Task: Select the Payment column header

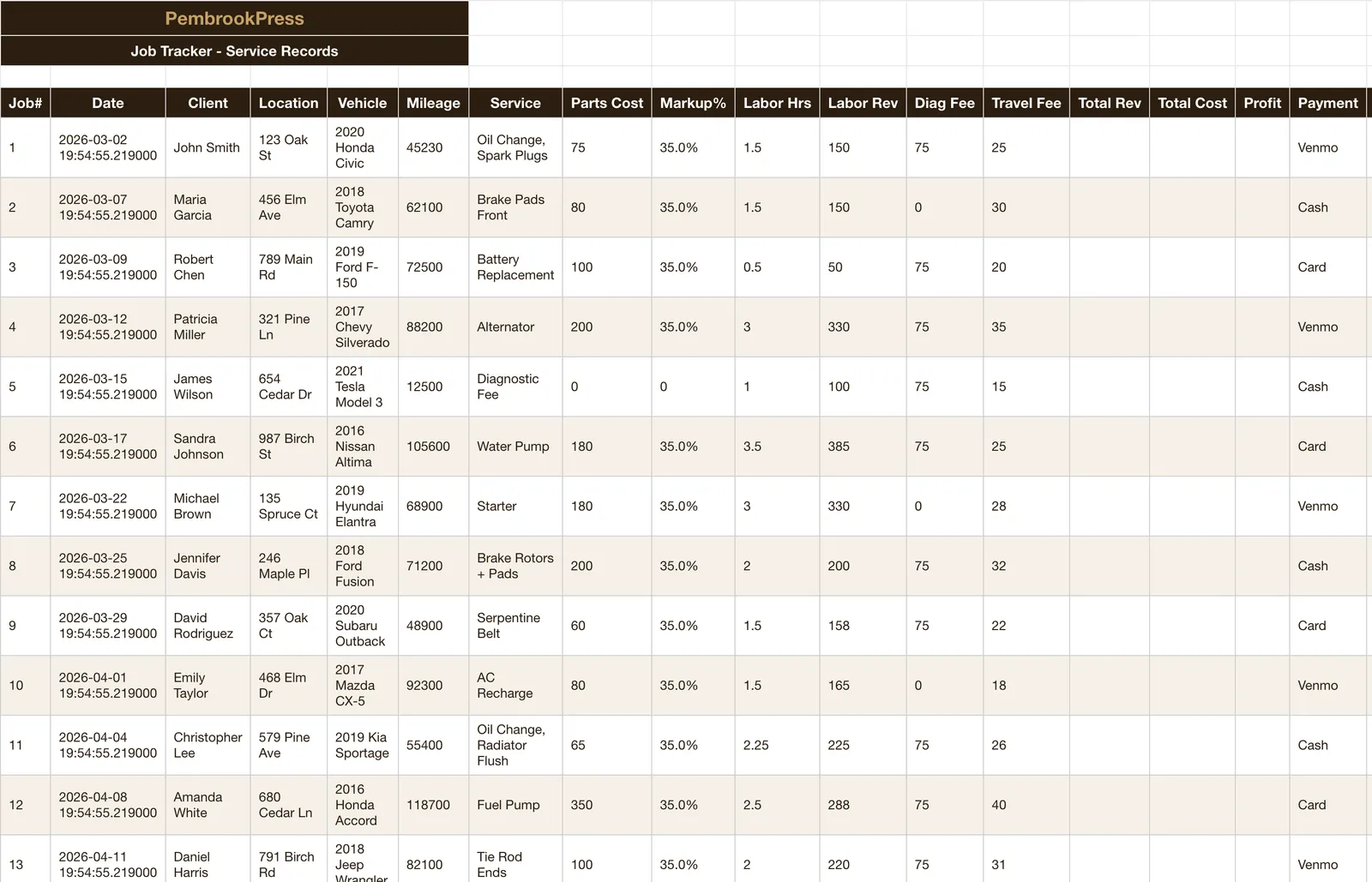Action: pyautogui.click(x=1327, y=103)
